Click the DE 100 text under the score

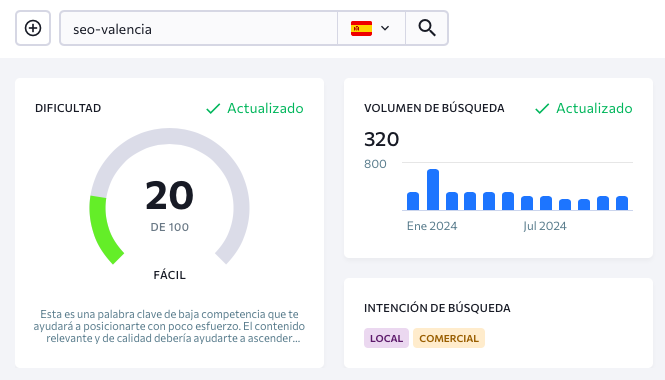click(170, 227)
